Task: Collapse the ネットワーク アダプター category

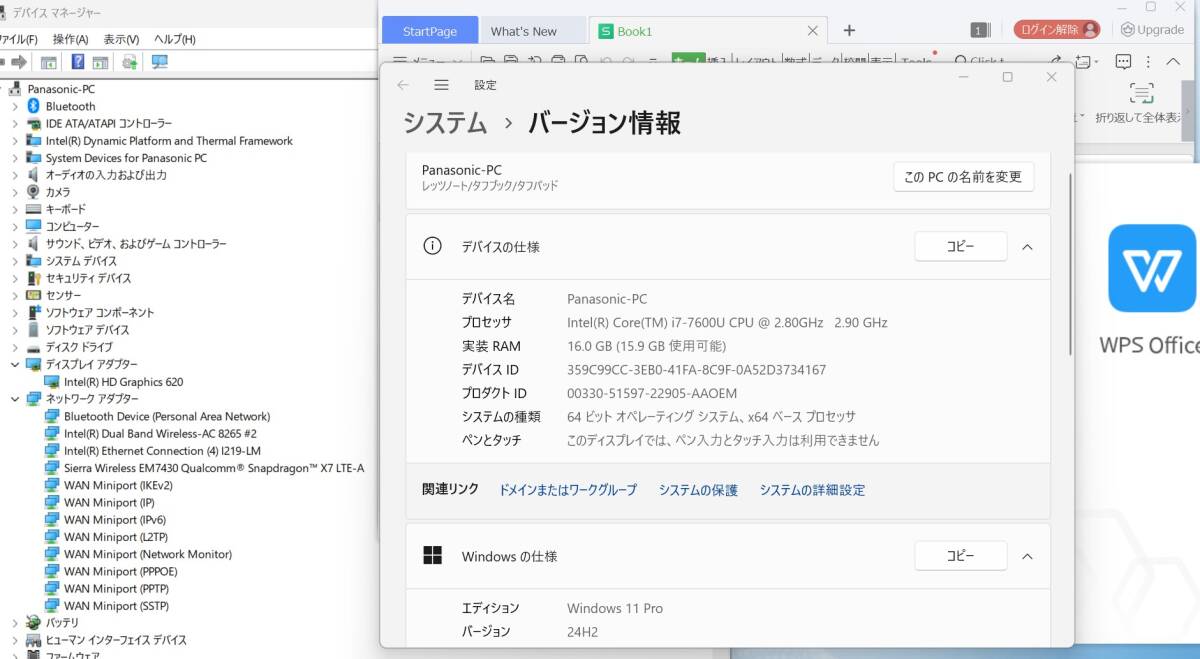Action: [15, 399]
